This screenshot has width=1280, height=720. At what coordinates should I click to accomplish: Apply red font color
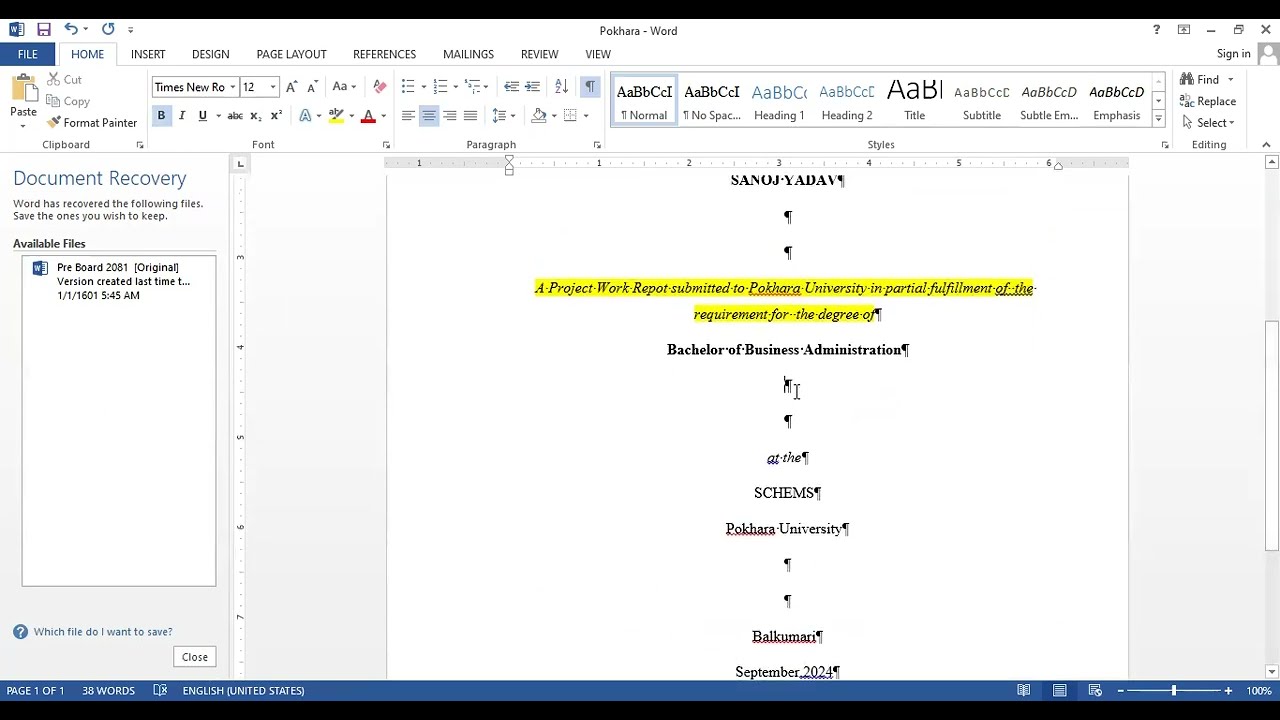(x=368, y=116)
